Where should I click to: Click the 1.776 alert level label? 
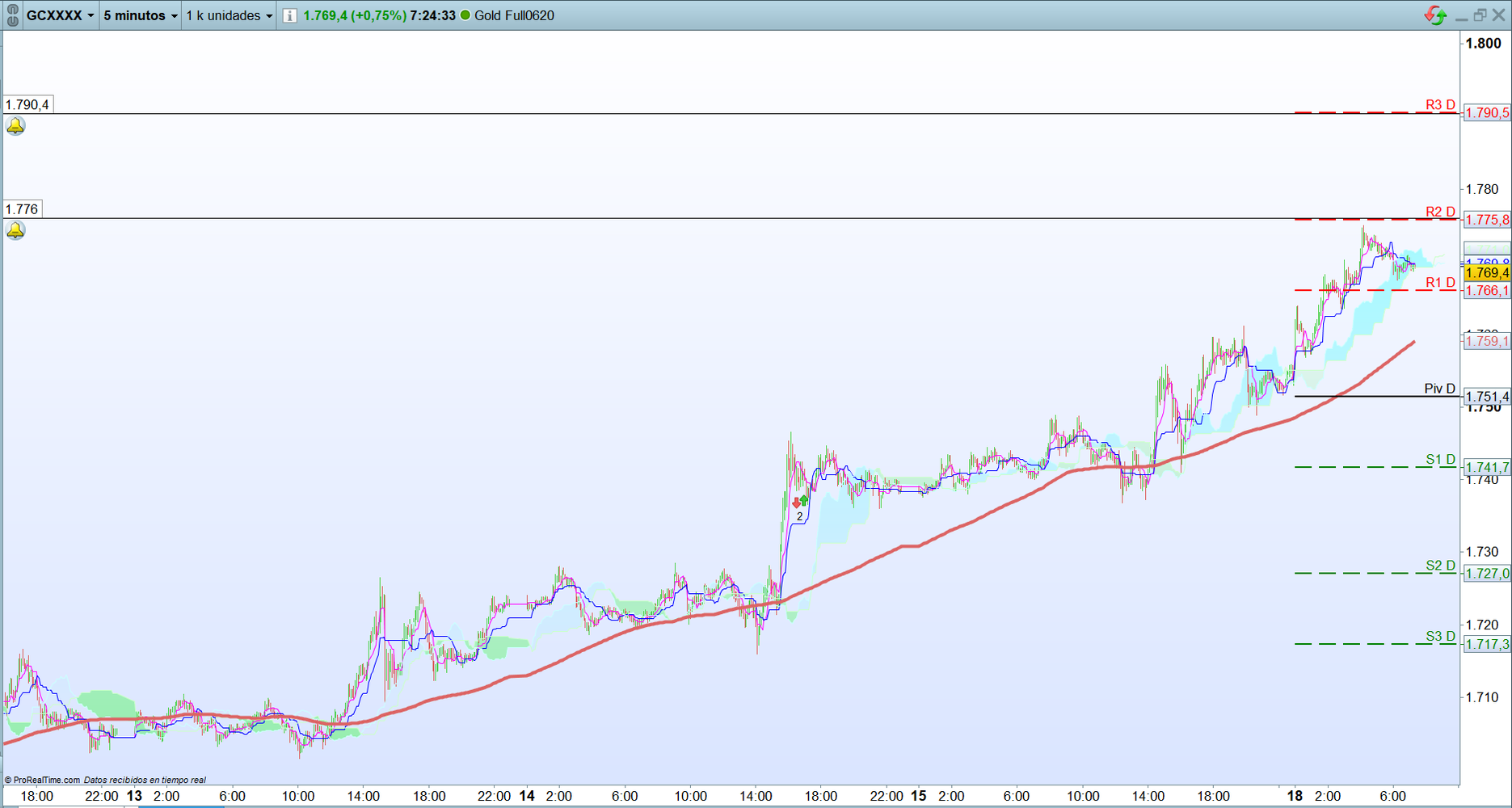pyautogui.click(x=22, y=209)
